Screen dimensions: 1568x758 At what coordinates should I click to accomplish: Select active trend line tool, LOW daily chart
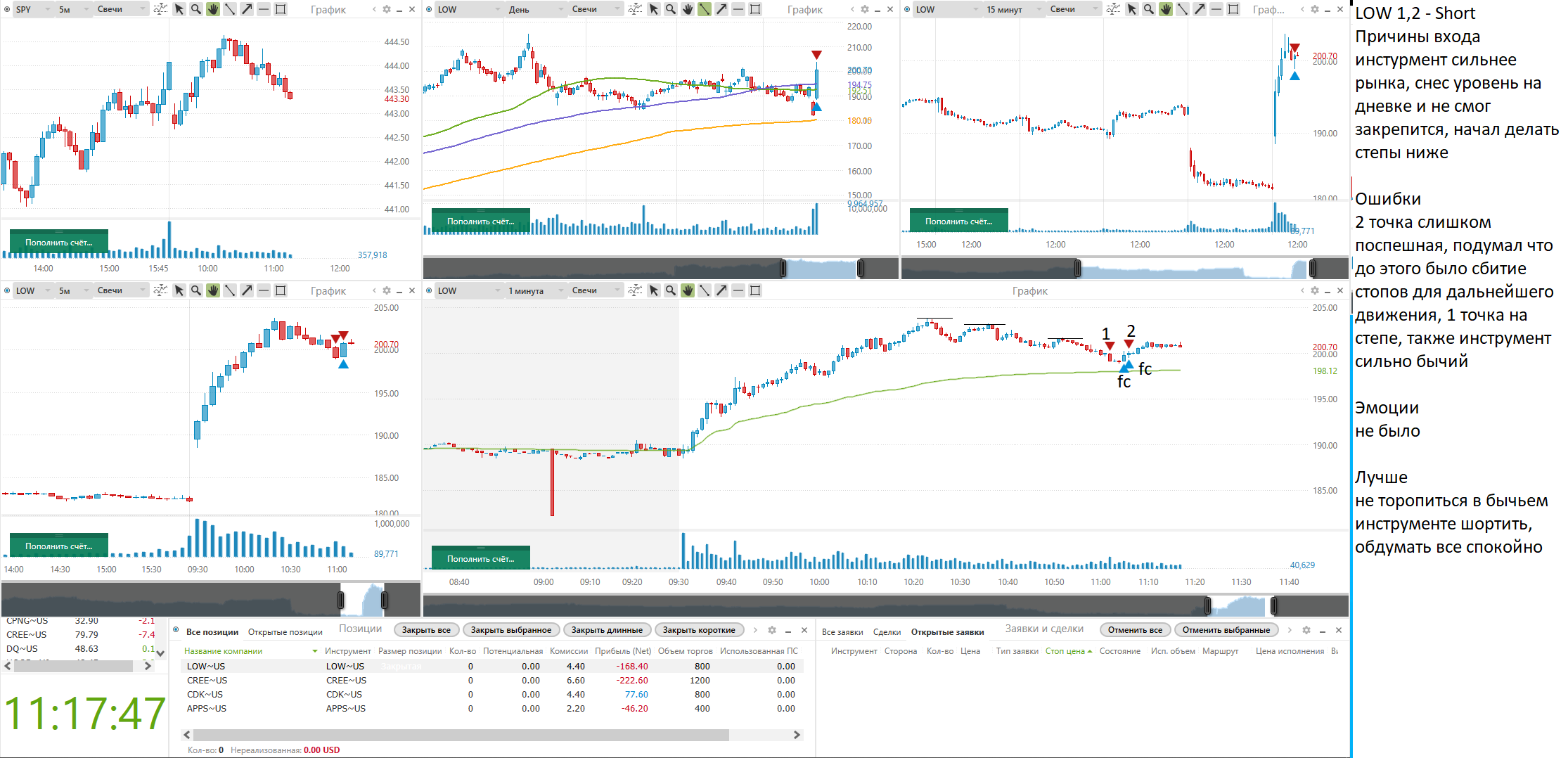click(x=705, y=9)
